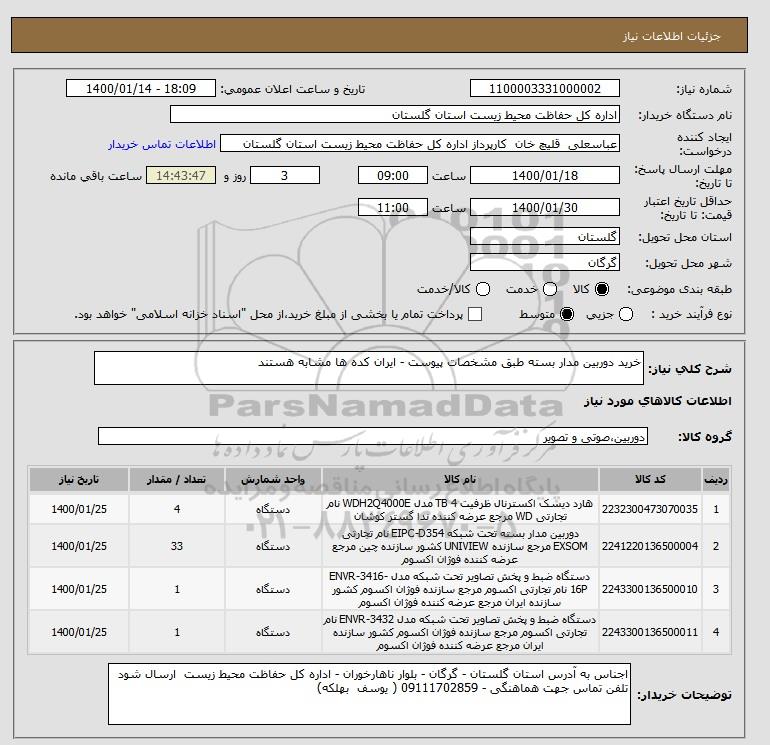Click price validity date 1400/01/30

coord(545,207)
